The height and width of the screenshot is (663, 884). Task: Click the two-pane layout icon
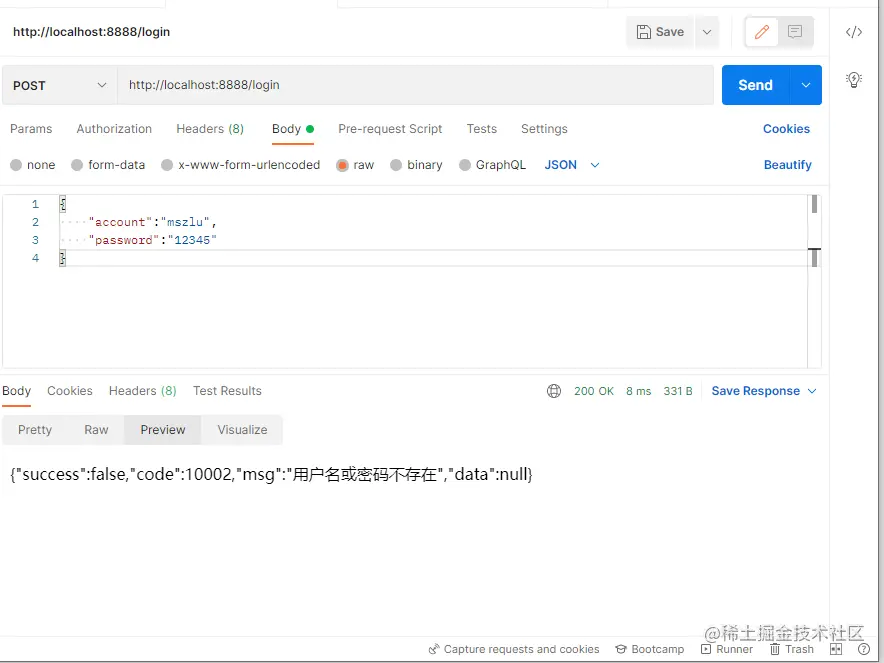(x=836, y=649)
